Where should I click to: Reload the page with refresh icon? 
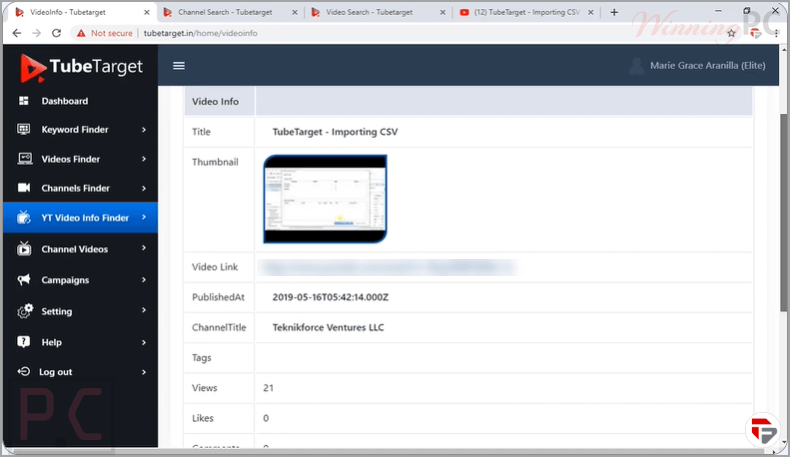56,33
